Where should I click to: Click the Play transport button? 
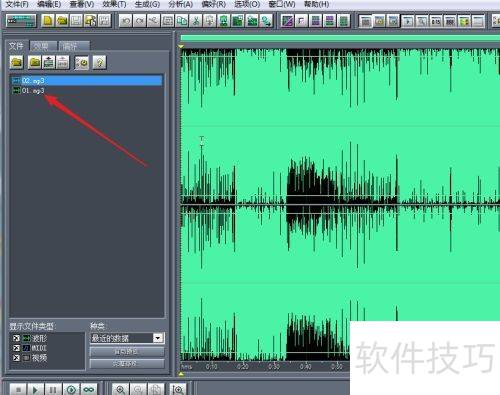coord(35,389)
